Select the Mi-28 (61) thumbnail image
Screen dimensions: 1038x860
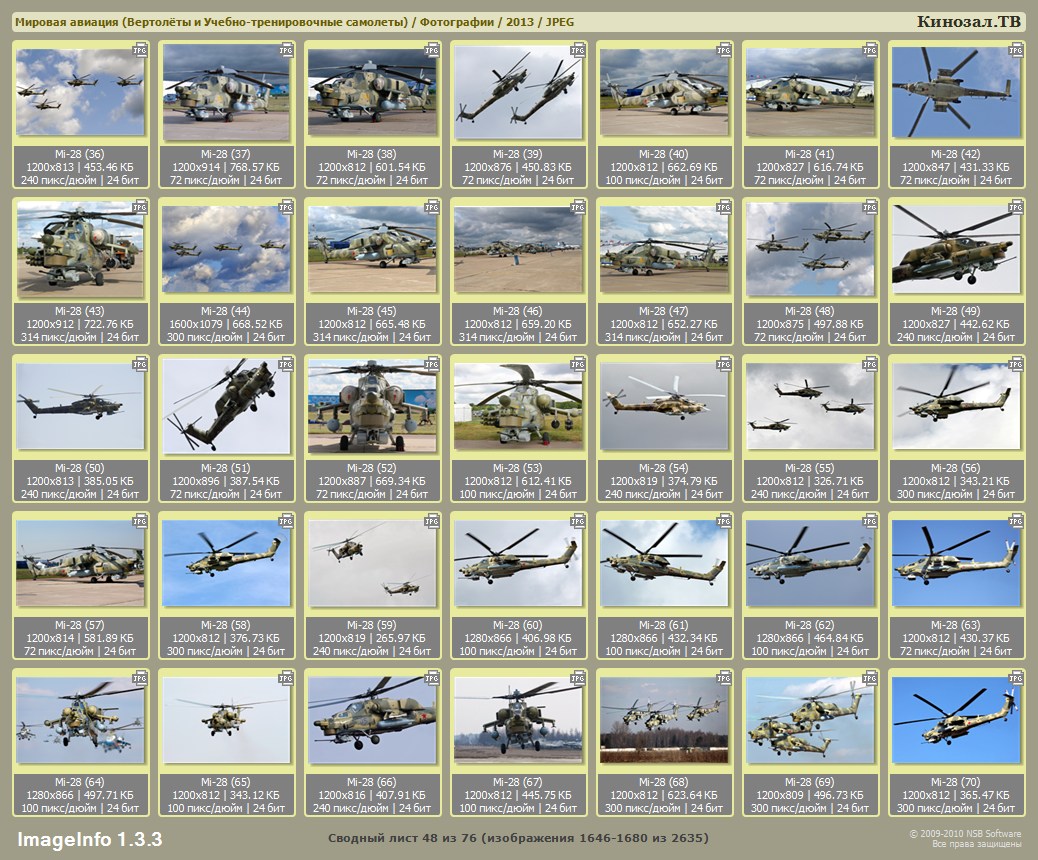point(664,563)
